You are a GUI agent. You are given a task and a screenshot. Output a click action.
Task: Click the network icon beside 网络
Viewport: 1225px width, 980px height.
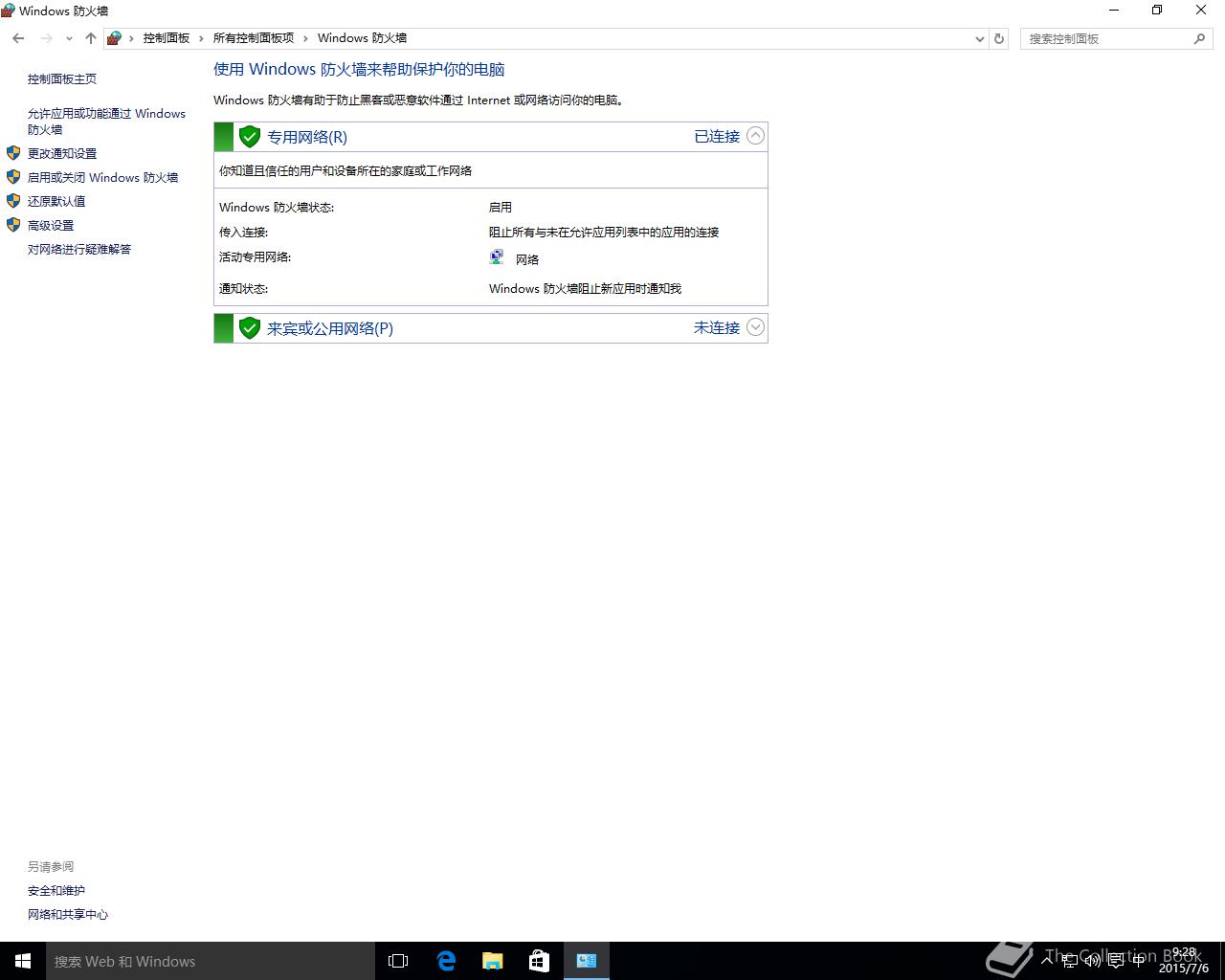497,257
